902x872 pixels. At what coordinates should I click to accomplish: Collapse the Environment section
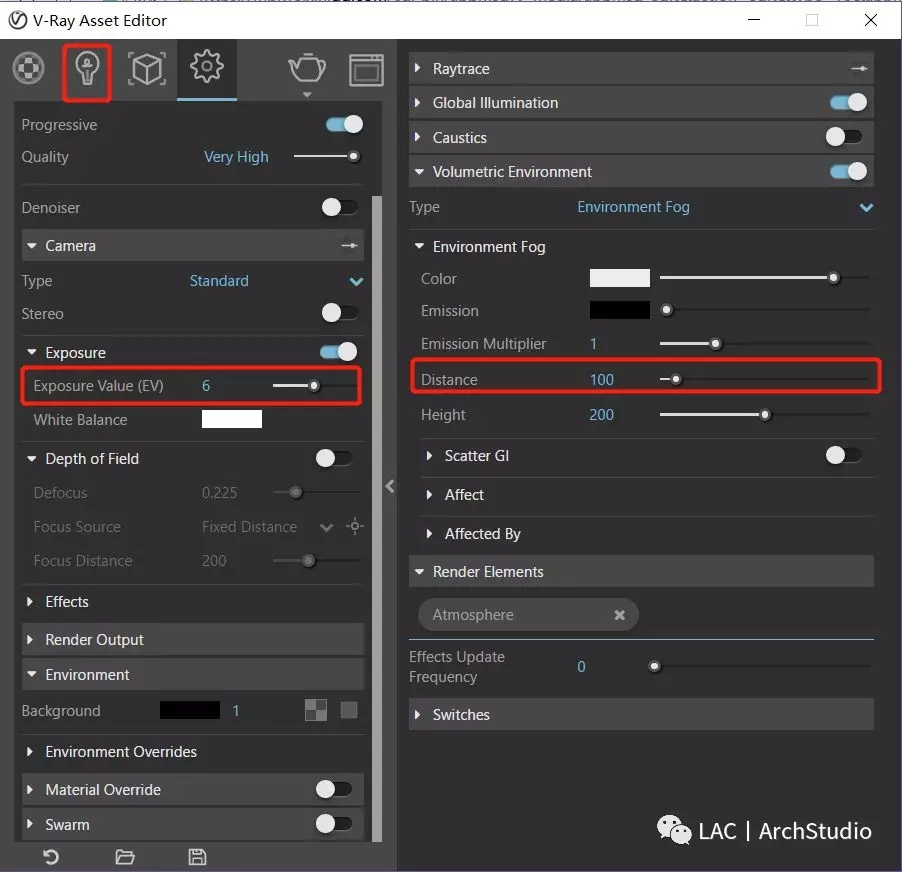tap(32, 674)
